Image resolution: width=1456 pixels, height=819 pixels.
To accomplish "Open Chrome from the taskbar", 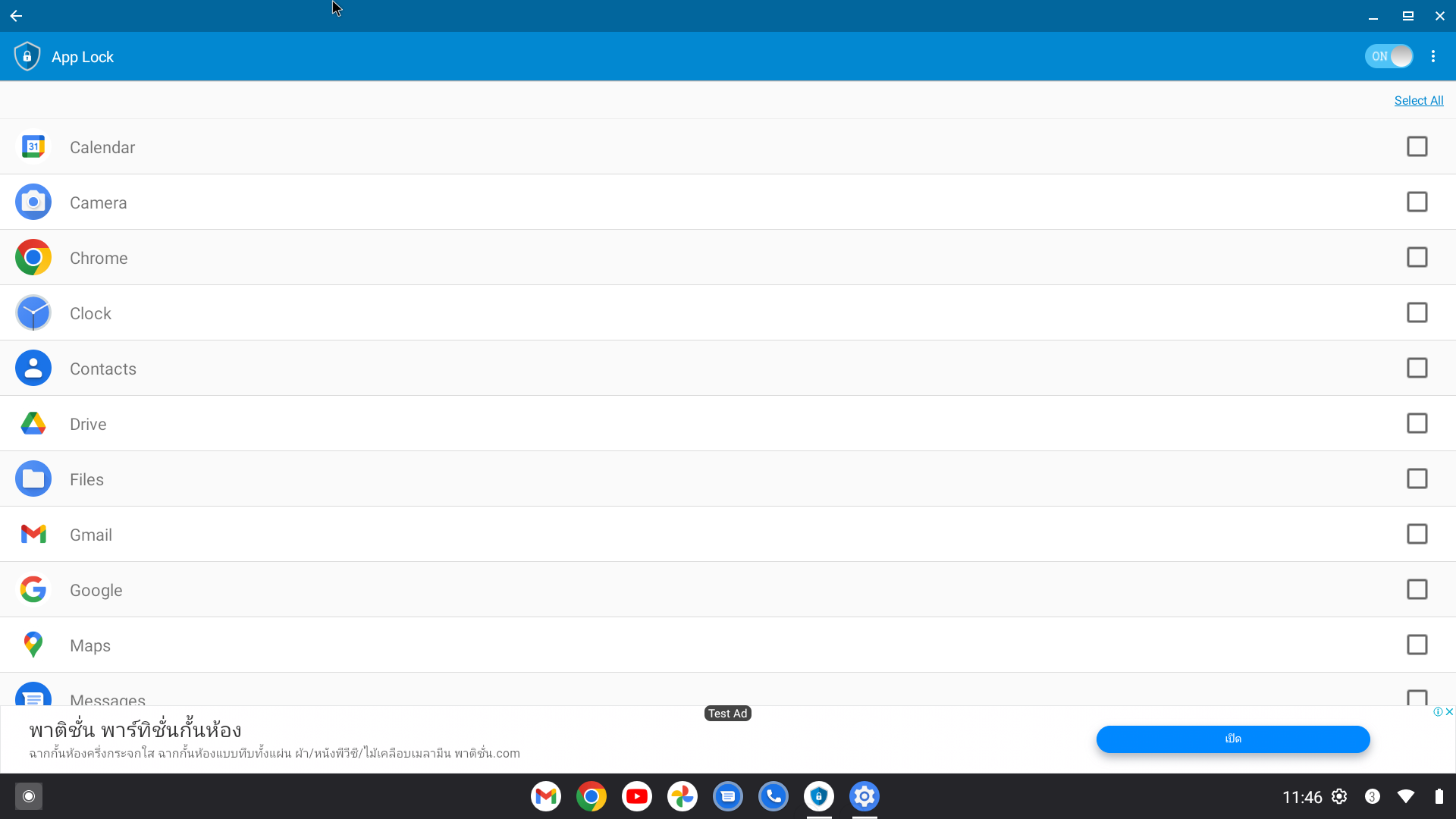I will click(591, 796).
